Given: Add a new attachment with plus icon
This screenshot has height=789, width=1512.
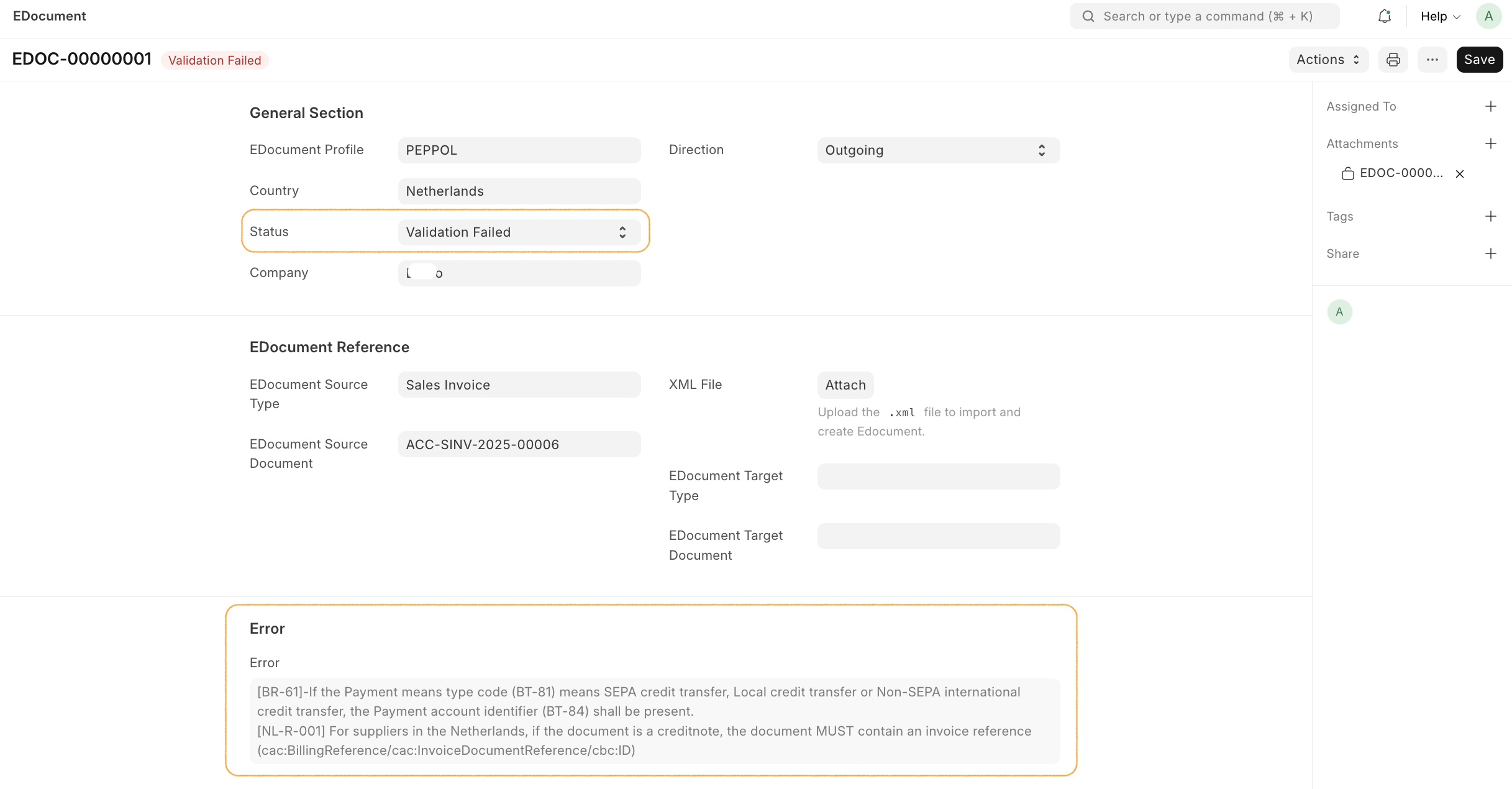Looking at the screenshot, I should [x=1490, y=144].
